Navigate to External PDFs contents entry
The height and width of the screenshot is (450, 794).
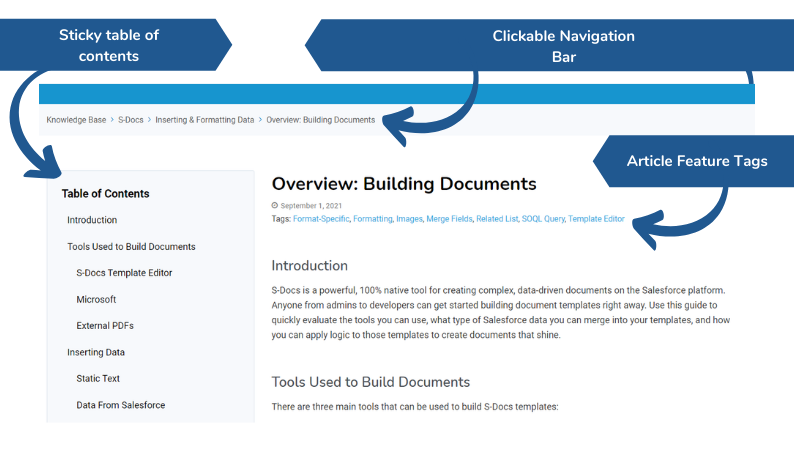tap(105, 326)
